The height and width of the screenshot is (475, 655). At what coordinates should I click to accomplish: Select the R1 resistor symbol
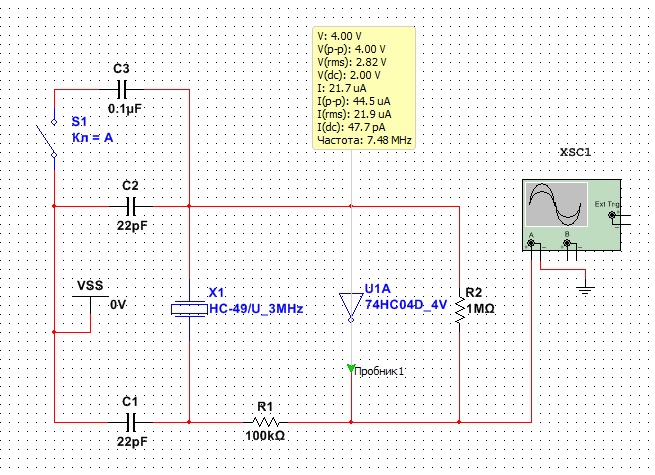pos(266,422)
